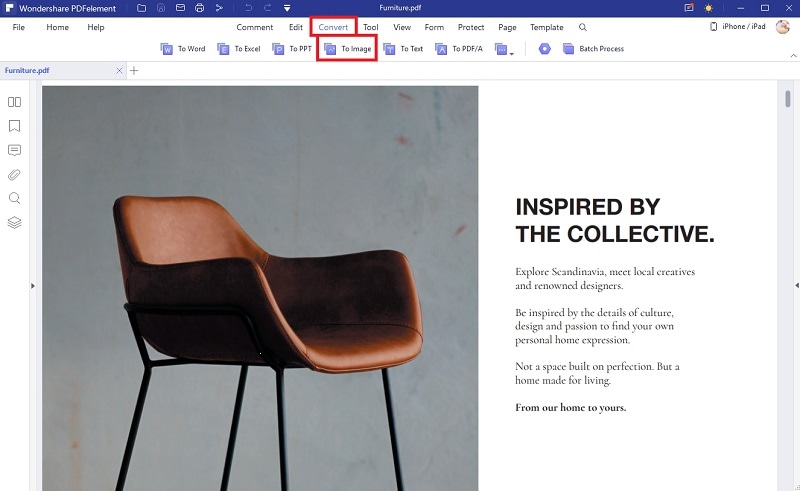Image resolution: width=800 pixels, height=491 pixels.
Task: Convert PDF with To Text
Action: coord(404,48)
